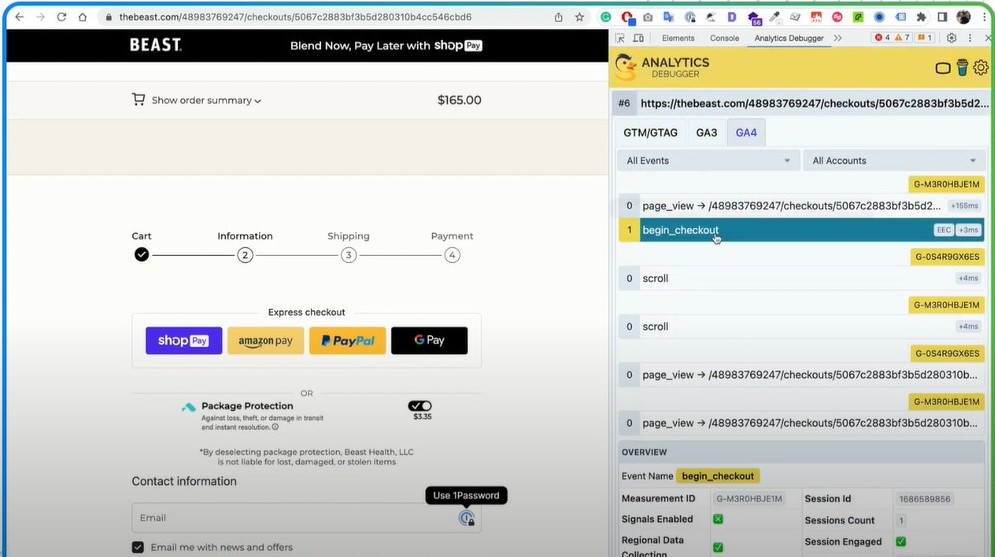Switch to Console tab in DevTools

click(x=724, y=38)
